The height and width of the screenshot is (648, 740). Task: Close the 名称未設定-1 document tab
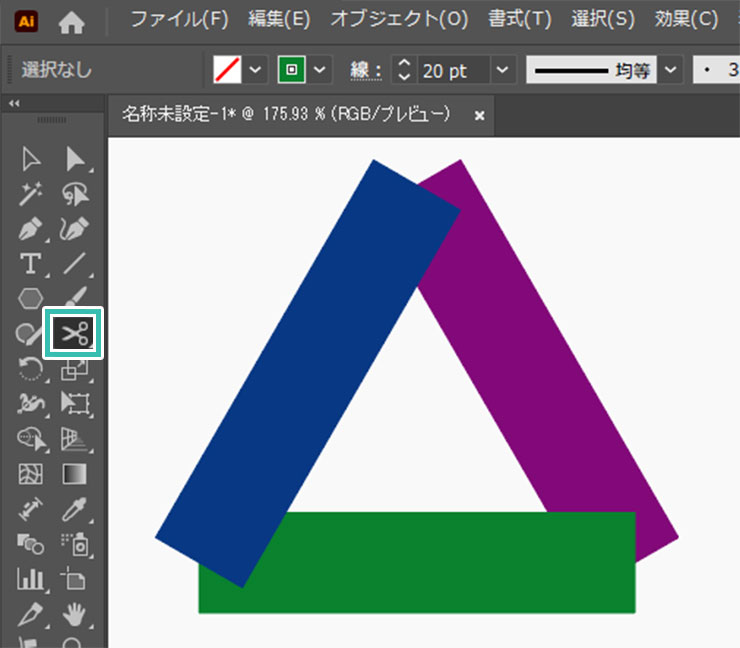[x=479, y=115]
